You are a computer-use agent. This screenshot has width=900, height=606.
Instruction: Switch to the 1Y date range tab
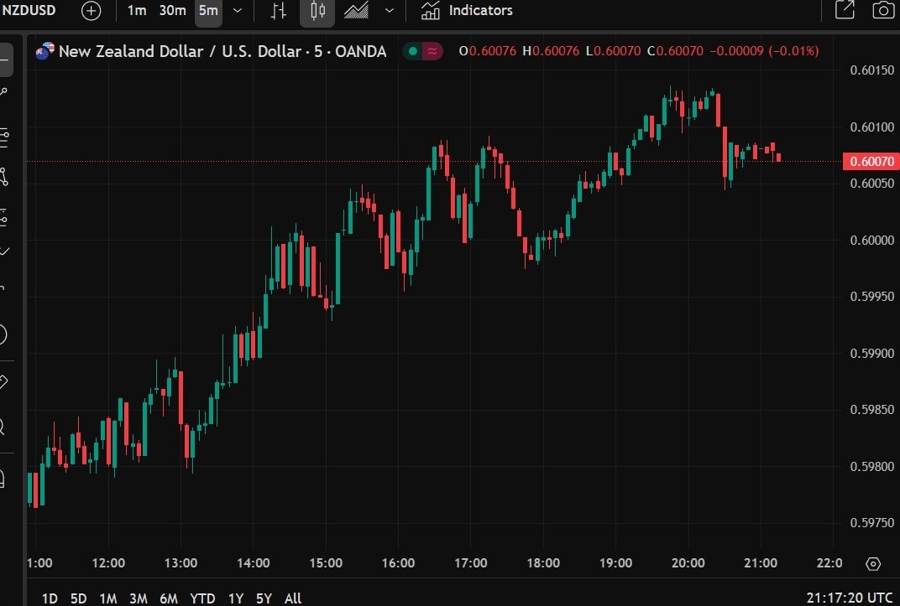(x=235, y=598)
